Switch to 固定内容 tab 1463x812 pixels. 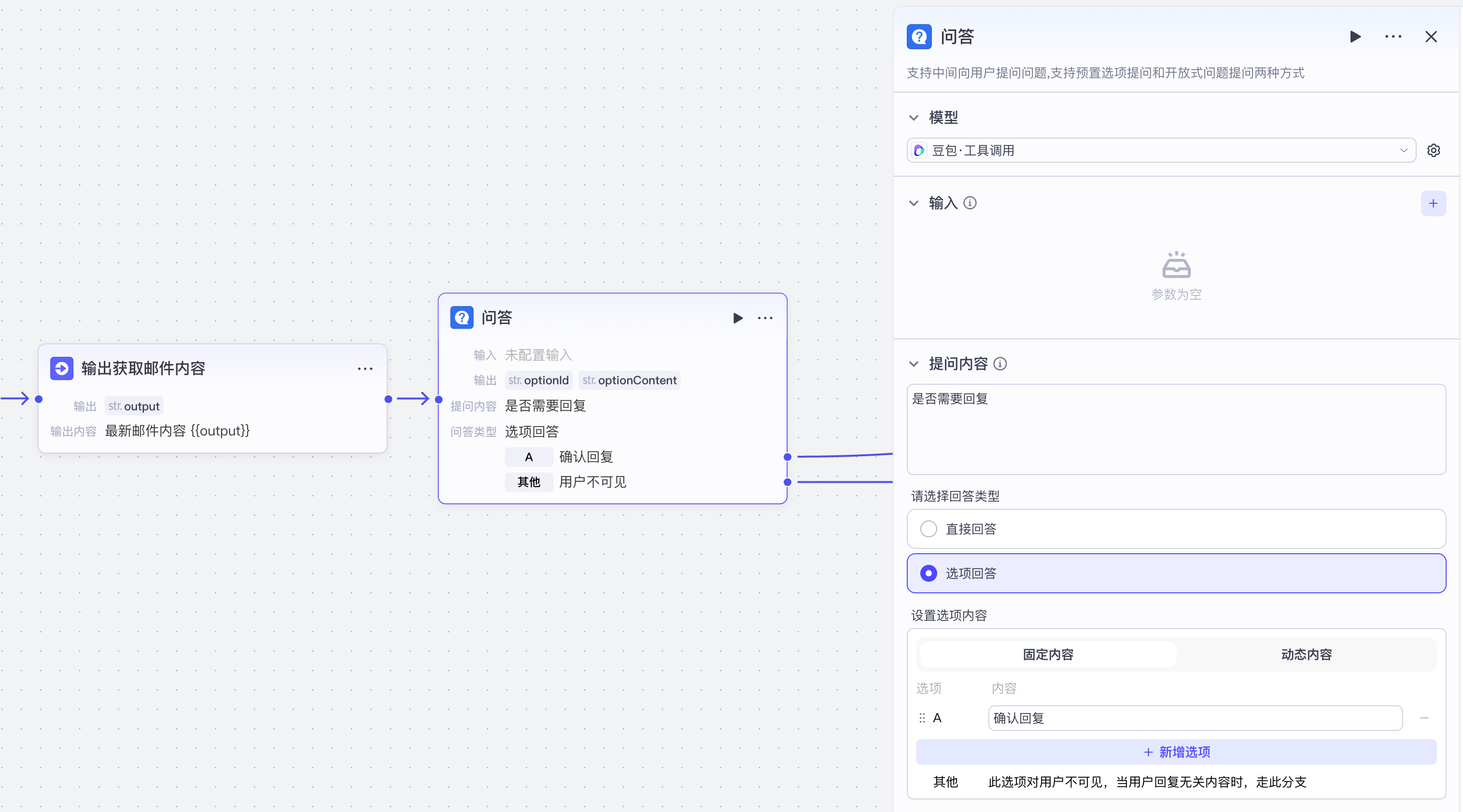pos(1048,655)
